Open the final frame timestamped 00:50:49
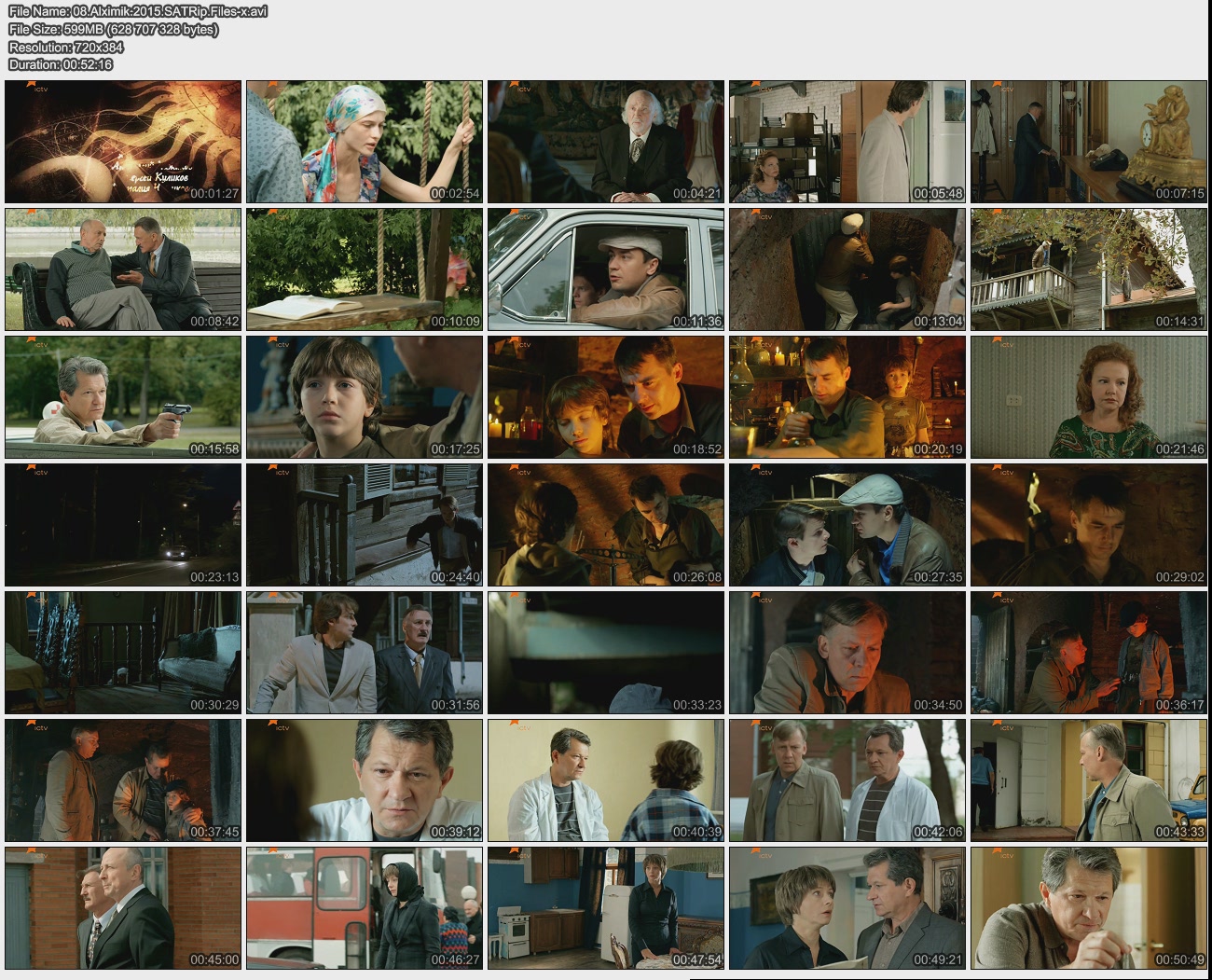 (x=1088, y=908)
